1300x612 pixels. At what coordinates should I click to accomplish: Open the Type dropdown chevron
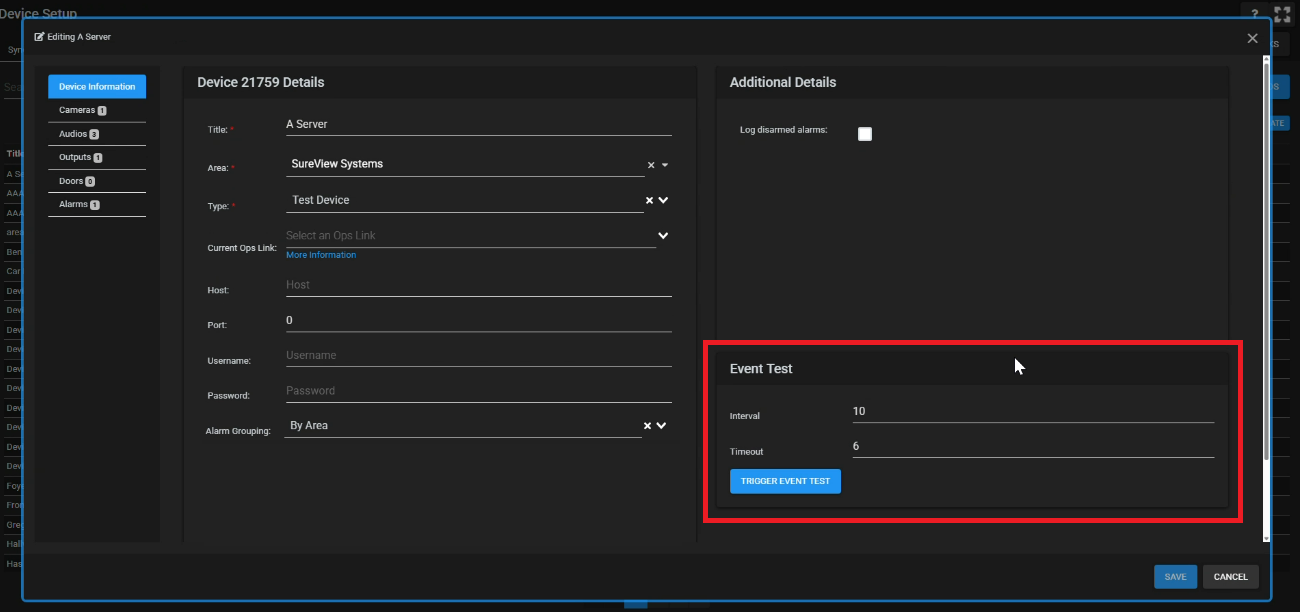[x=663, y=200]
